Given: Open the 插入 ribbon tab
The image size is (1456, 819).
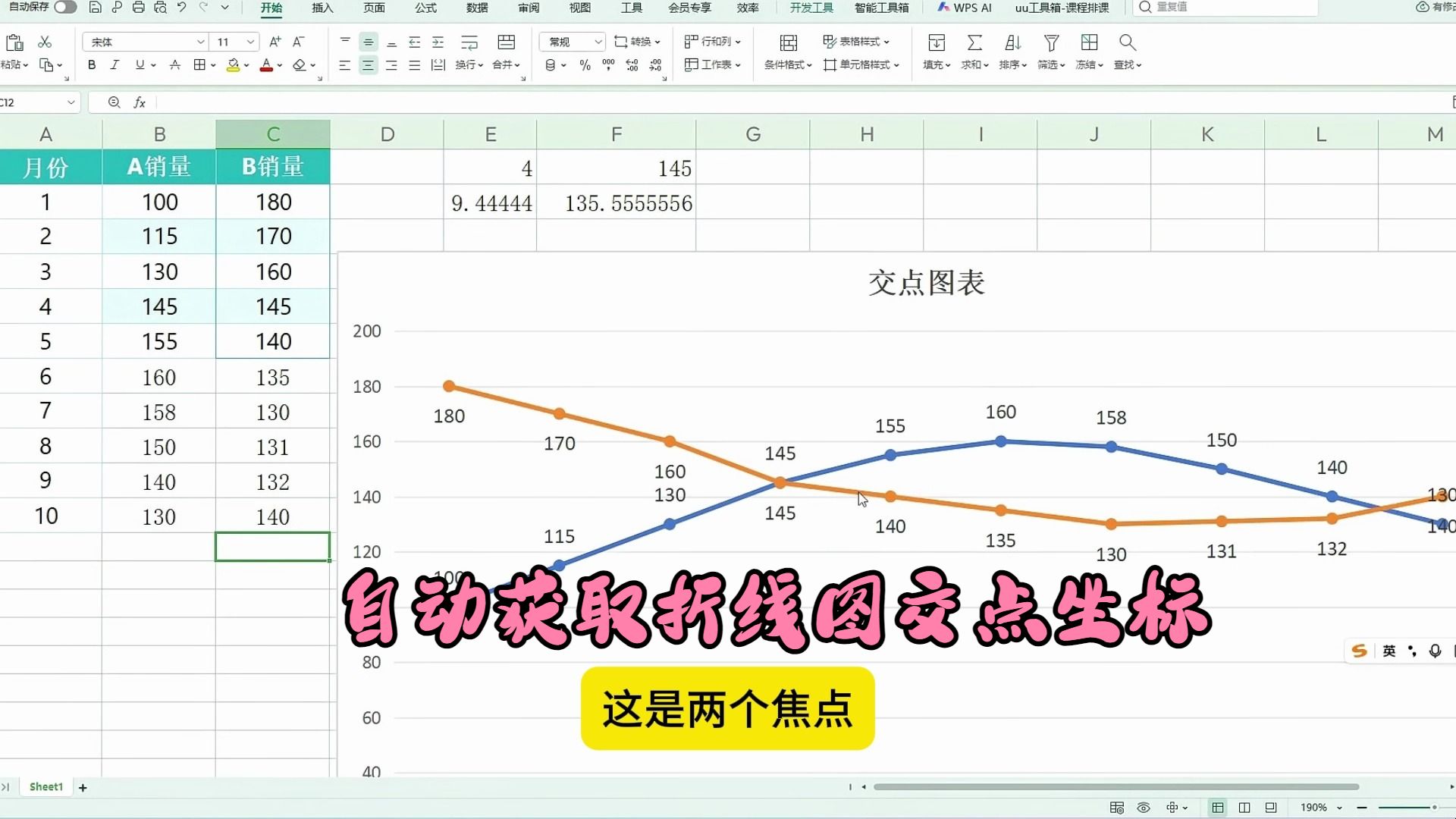Looking at the screenshot, I should point(322,8).
